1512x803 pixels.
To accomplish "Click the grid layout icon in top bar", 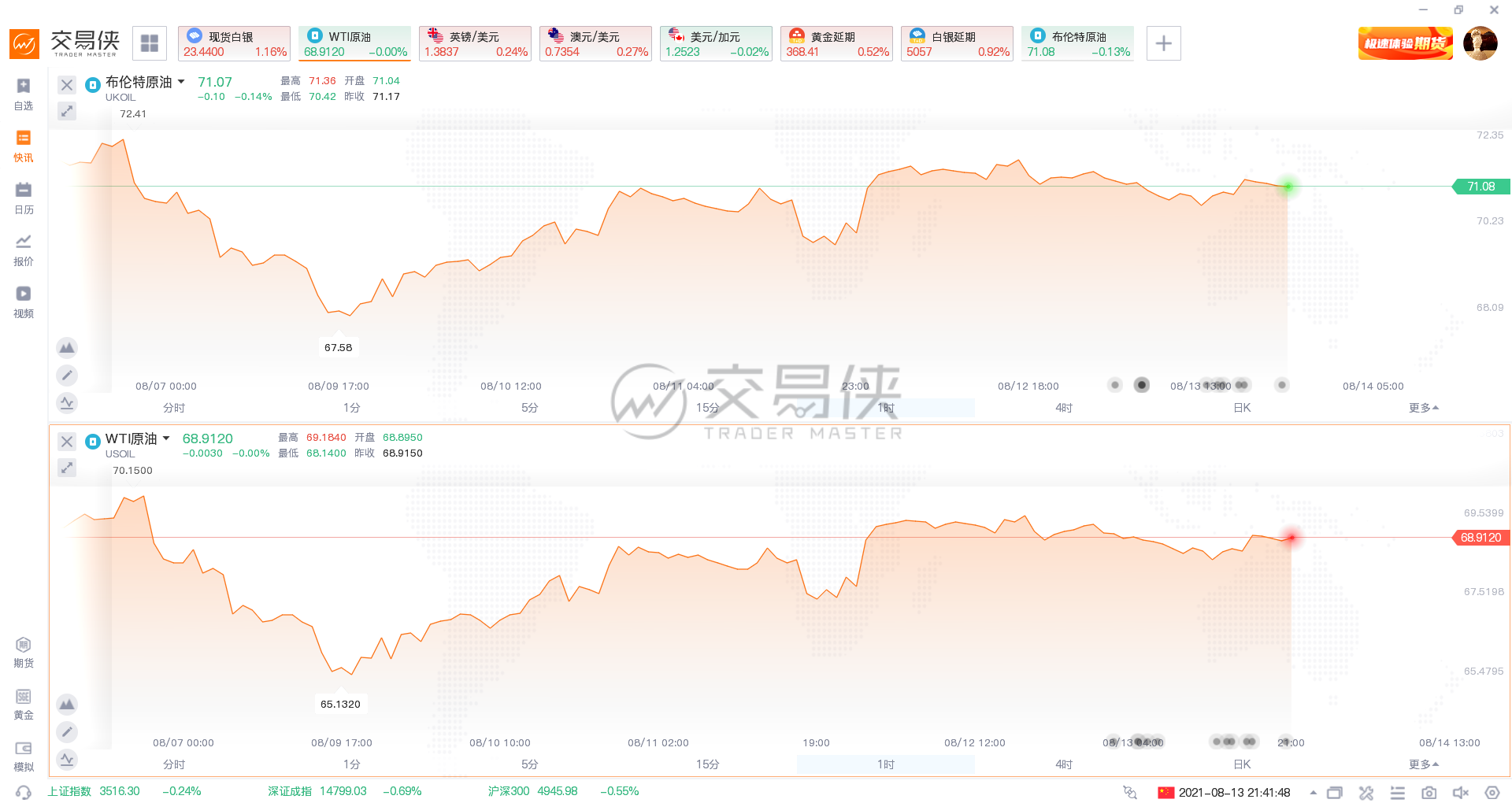I will 150,43.
